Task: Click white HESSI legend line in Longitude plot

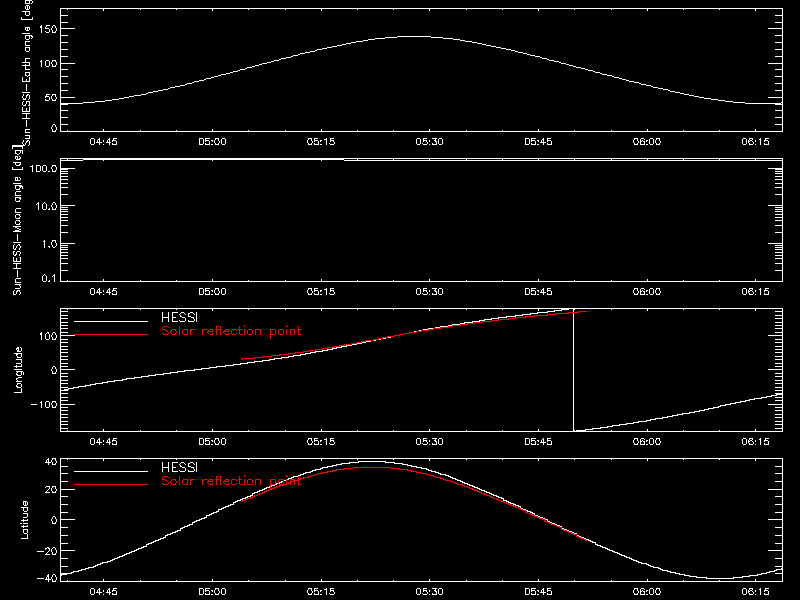Action: point(111,321)
